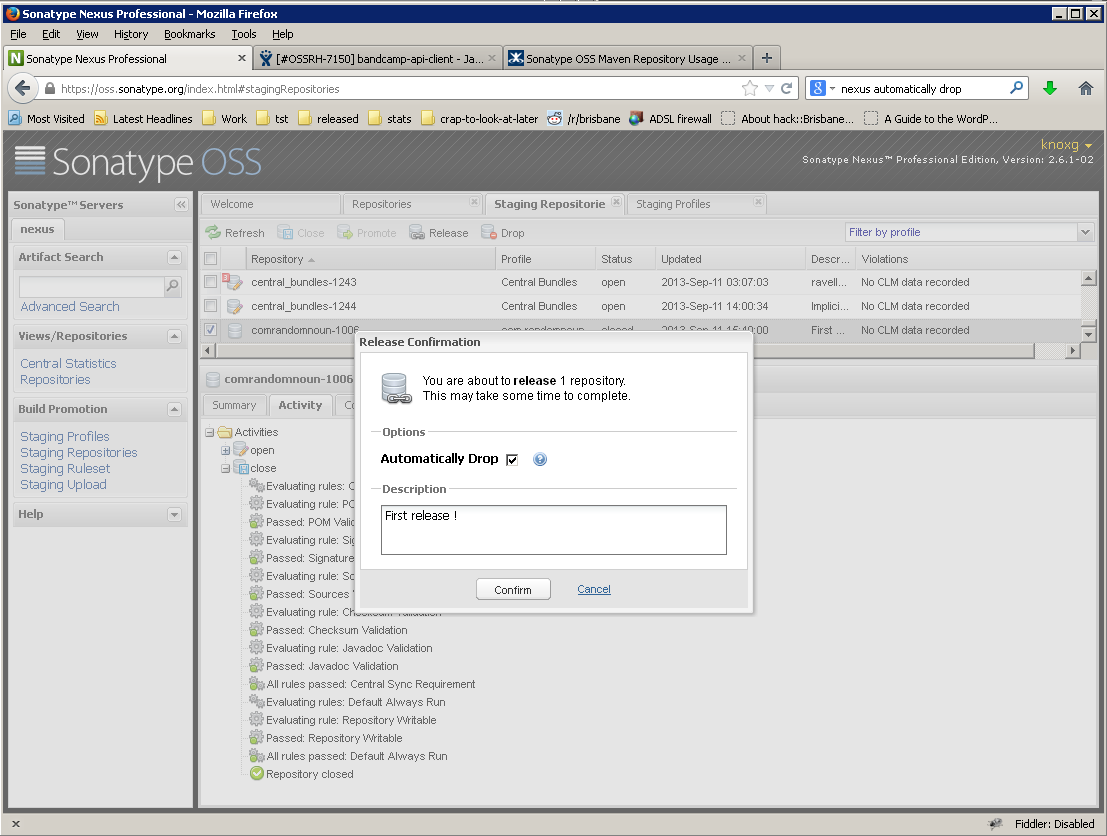Uncheck the comrandomnoun-1006 row checkbox
The width and height of the screenshot is (1107, 836).
[x=210, y=330]
